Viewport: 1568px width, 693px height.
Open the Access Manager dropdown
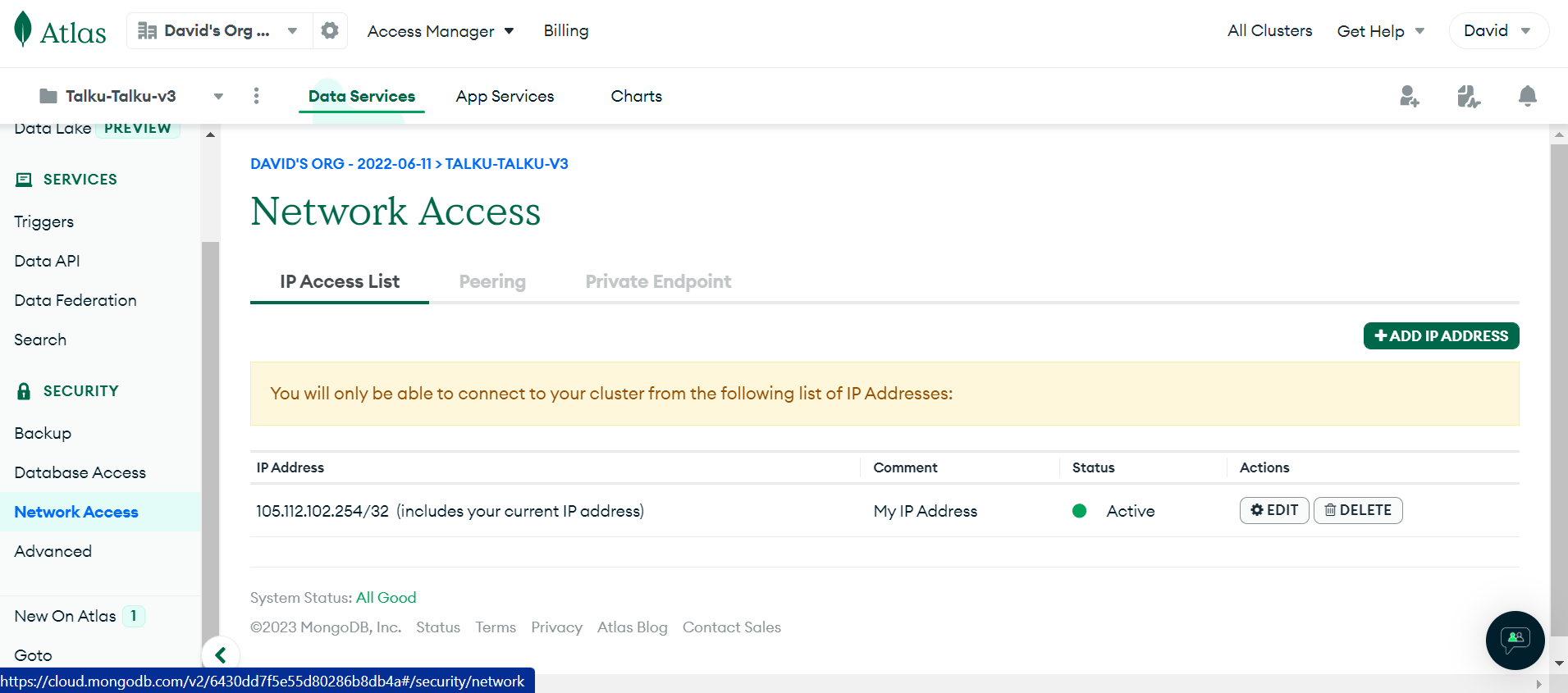[x=441, y=31]
